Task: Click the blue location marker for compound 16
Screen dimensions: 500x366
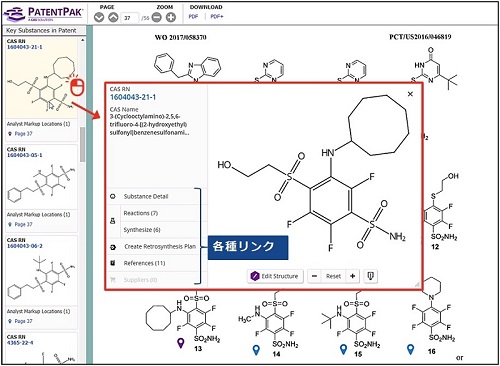Action: point(411,349)
